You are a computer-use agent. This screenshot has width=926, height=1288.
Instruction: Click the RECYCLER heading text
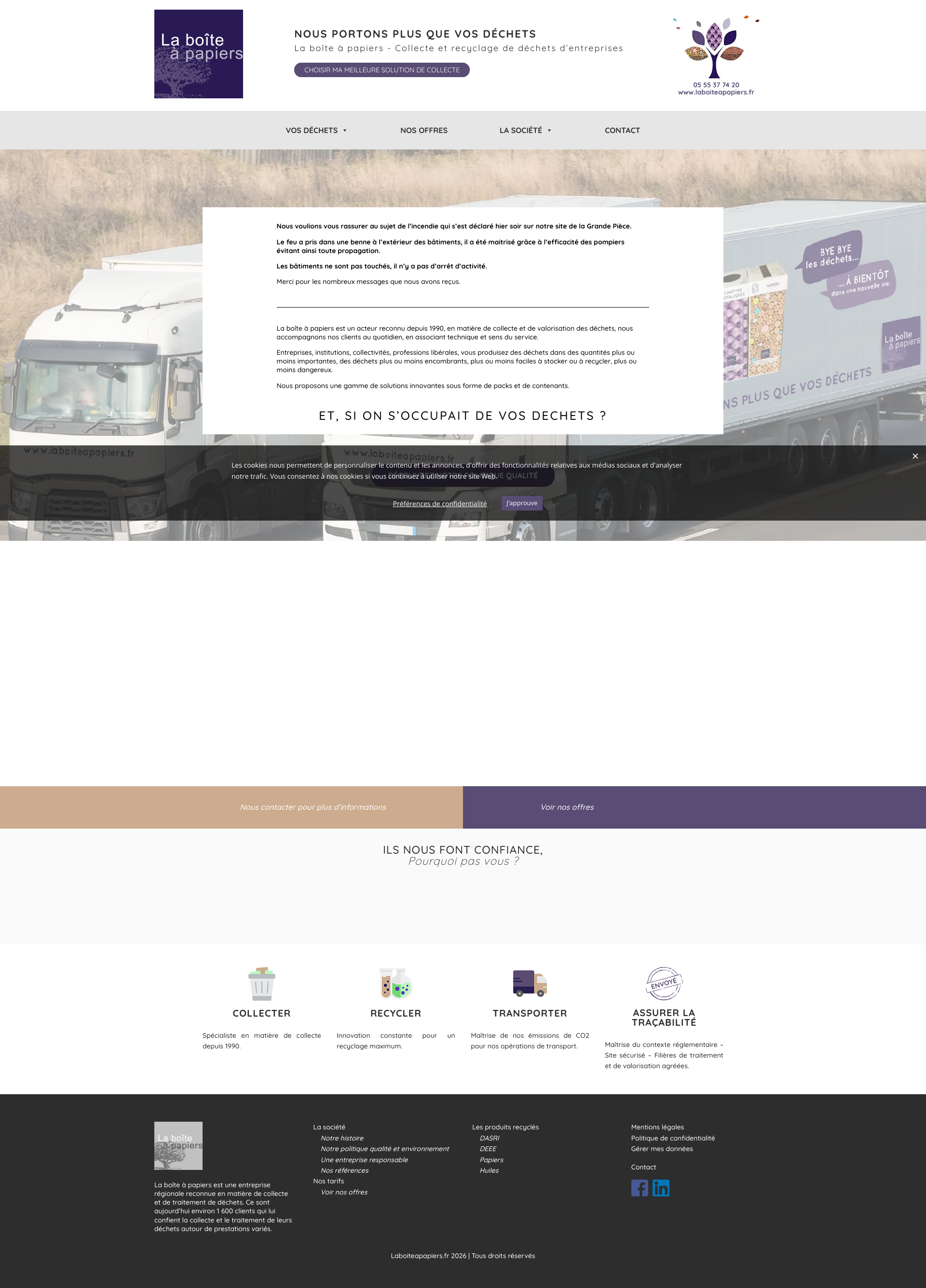click(395, 1013)
